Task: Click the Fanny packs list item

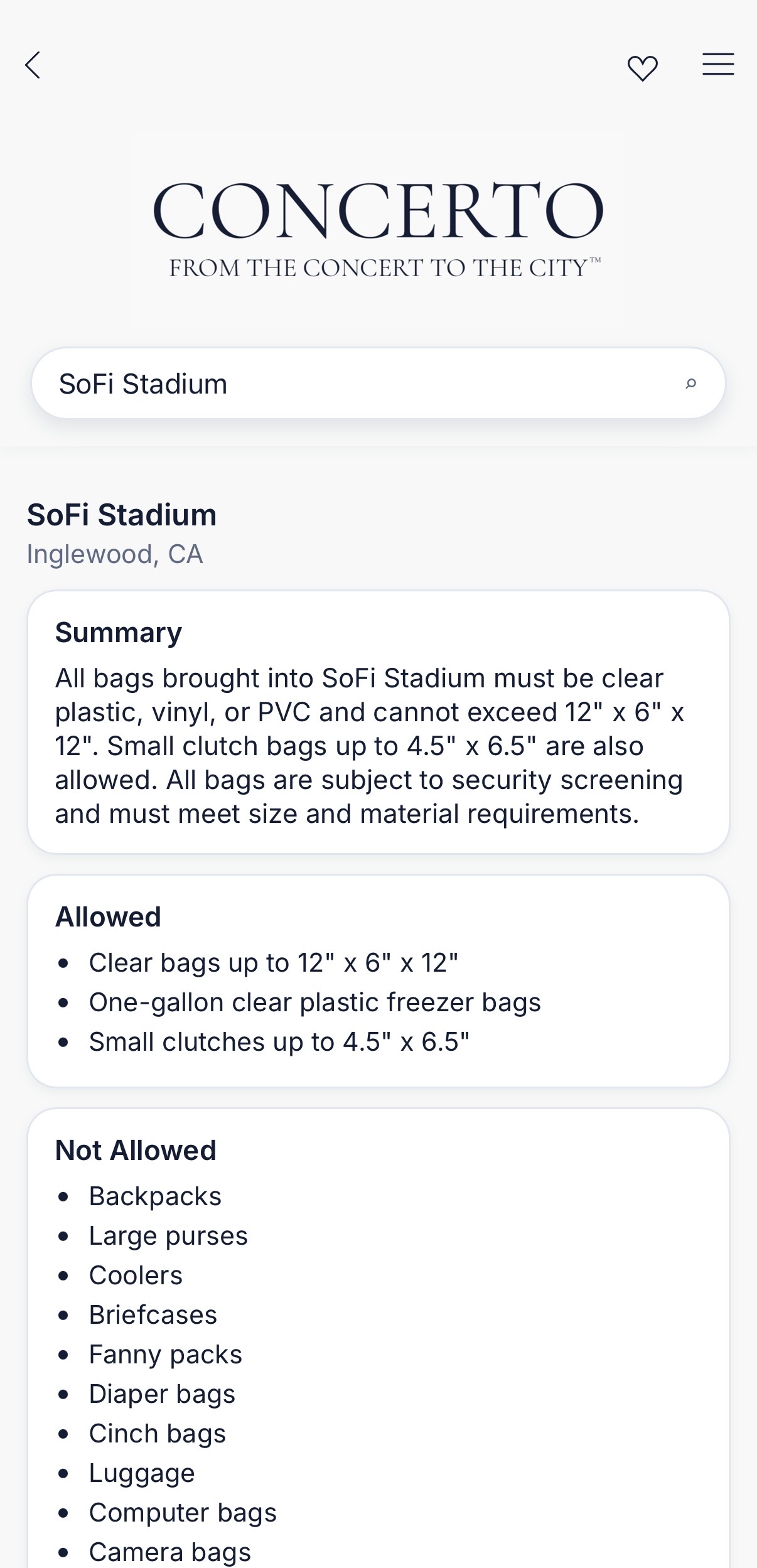Action: (x=166, y=1355)
